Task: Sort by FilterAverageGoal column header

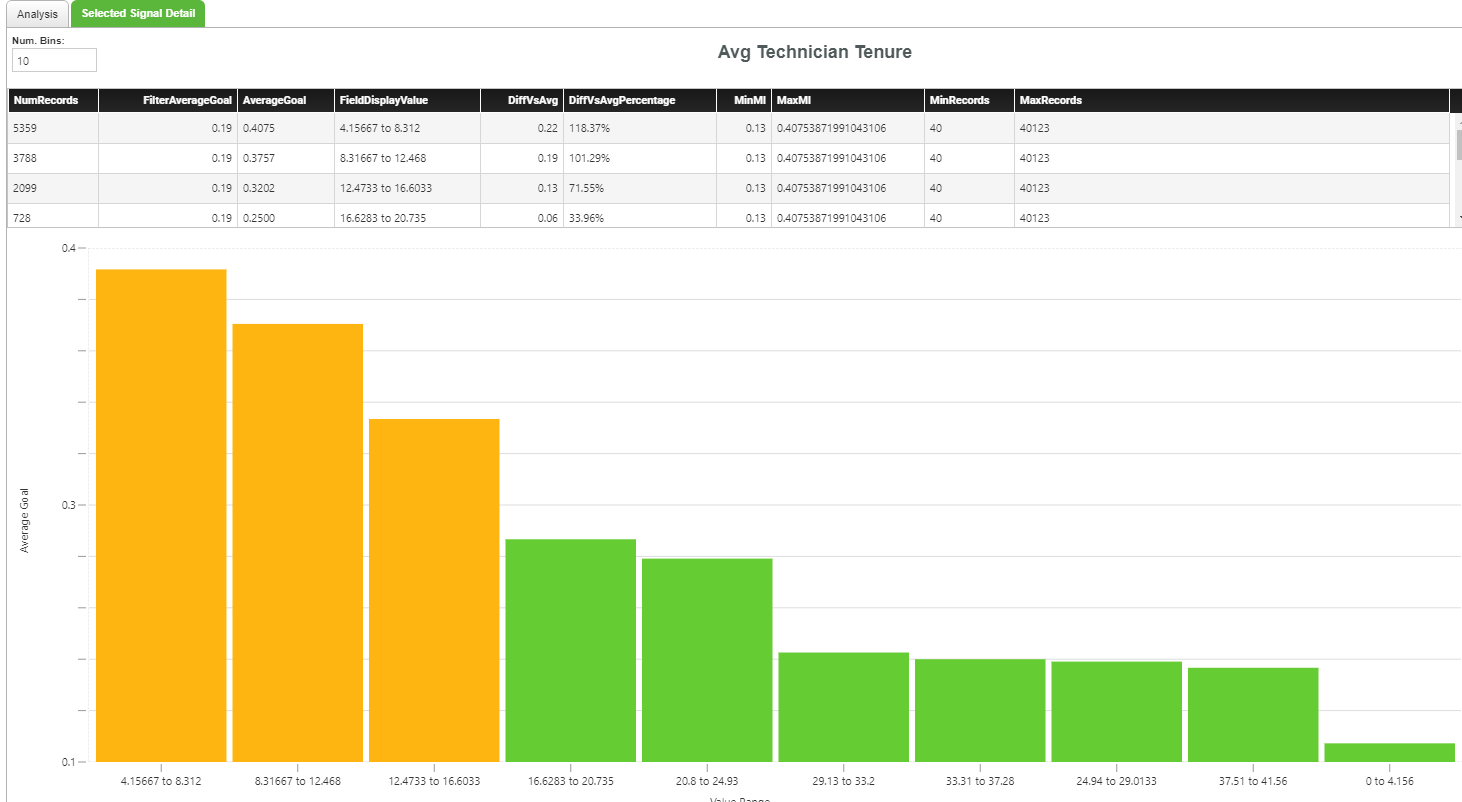Action: pyautogui.click(x=168, y=100)
